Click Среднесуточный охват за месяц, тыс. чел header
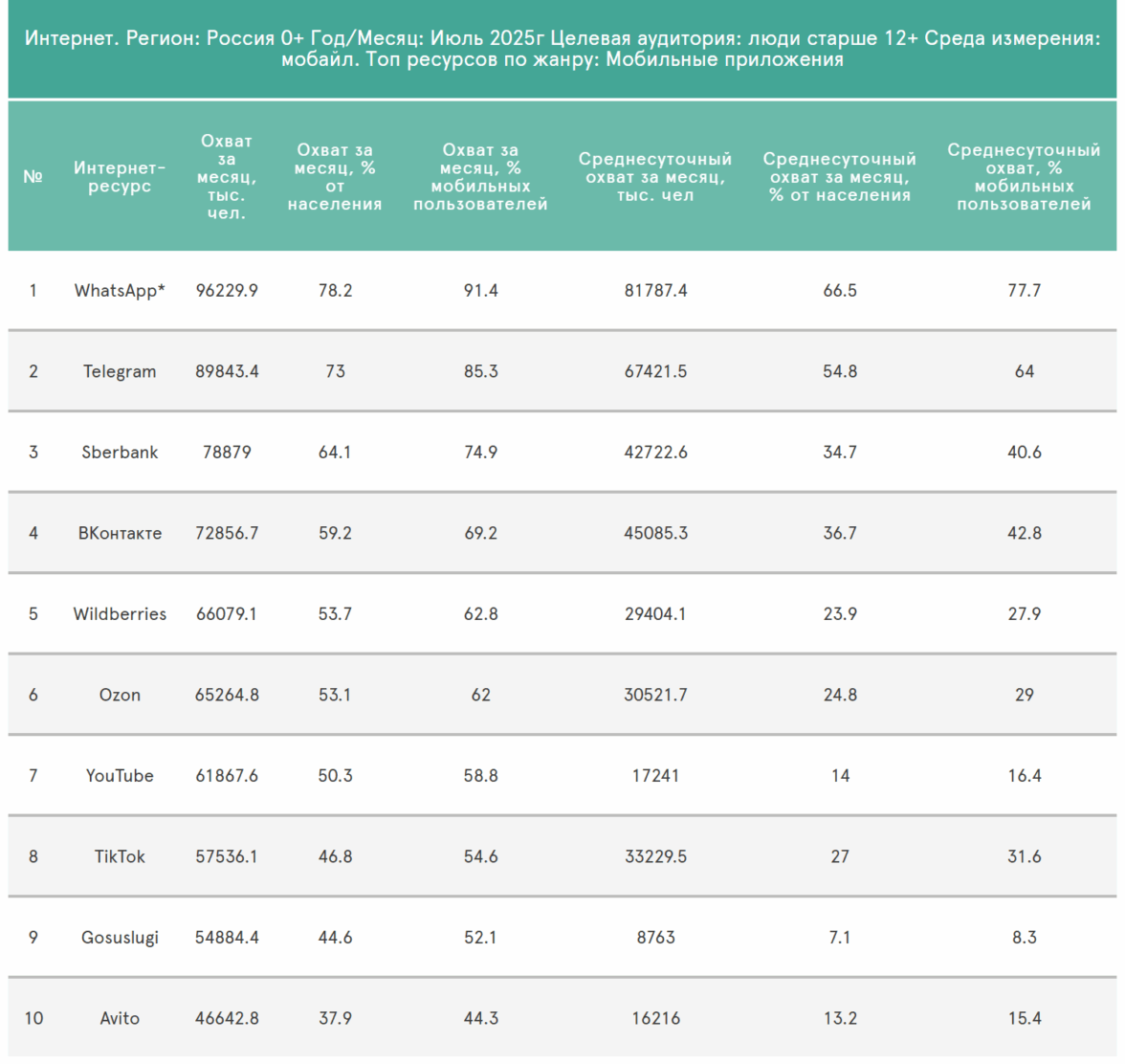This screenshot has height=1064, width=1125. 655,177
